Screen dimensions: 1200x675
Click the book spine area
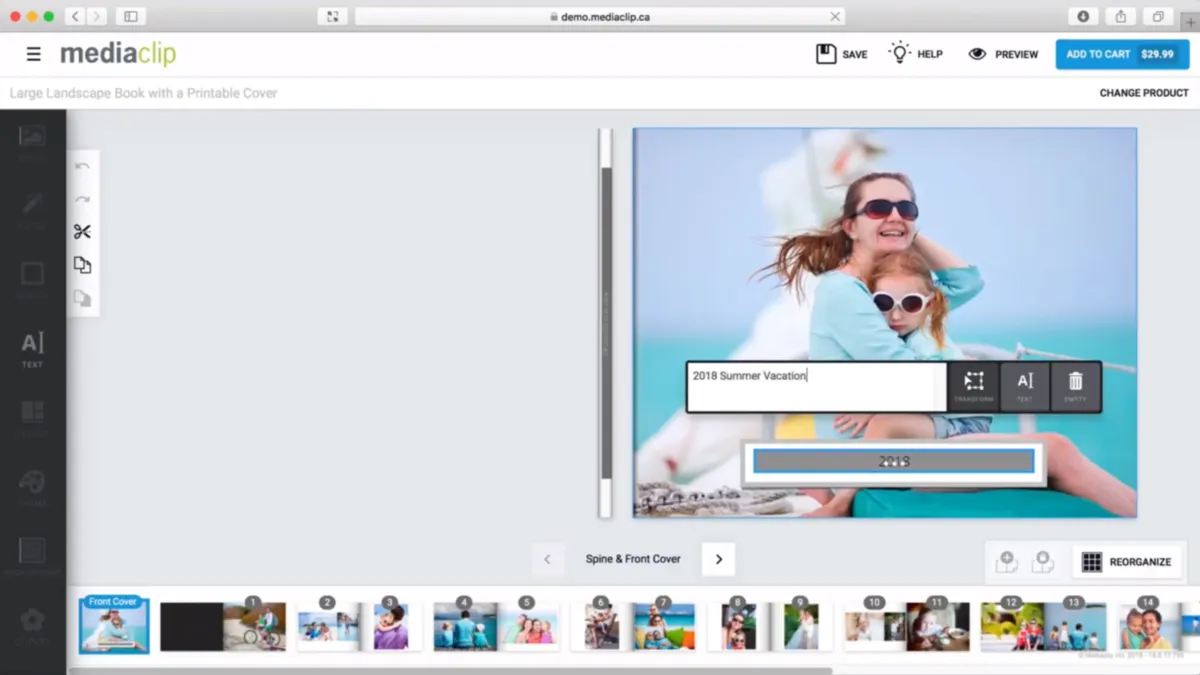pos(605,322)
